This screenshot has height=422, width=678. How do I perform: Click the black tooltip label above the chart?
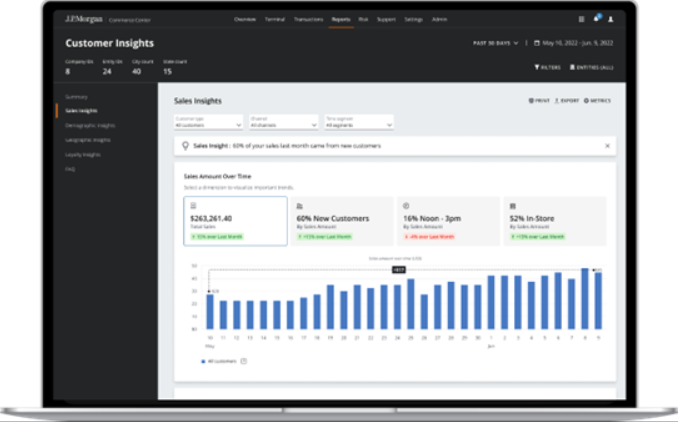pos(399,269)
